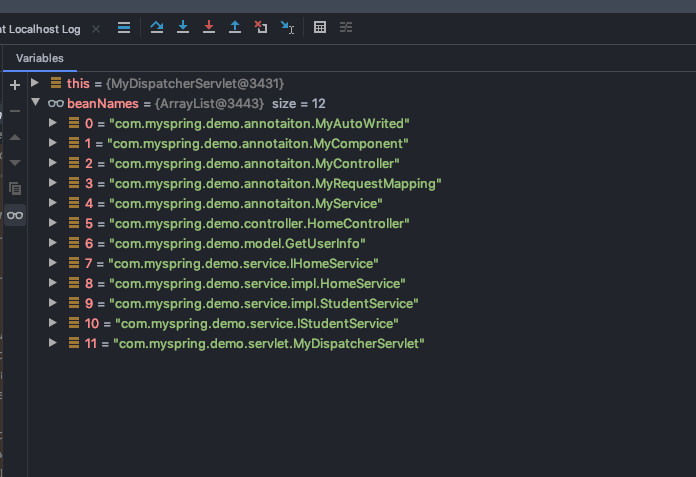Click the Step Over debugger icon

(157, 28)
